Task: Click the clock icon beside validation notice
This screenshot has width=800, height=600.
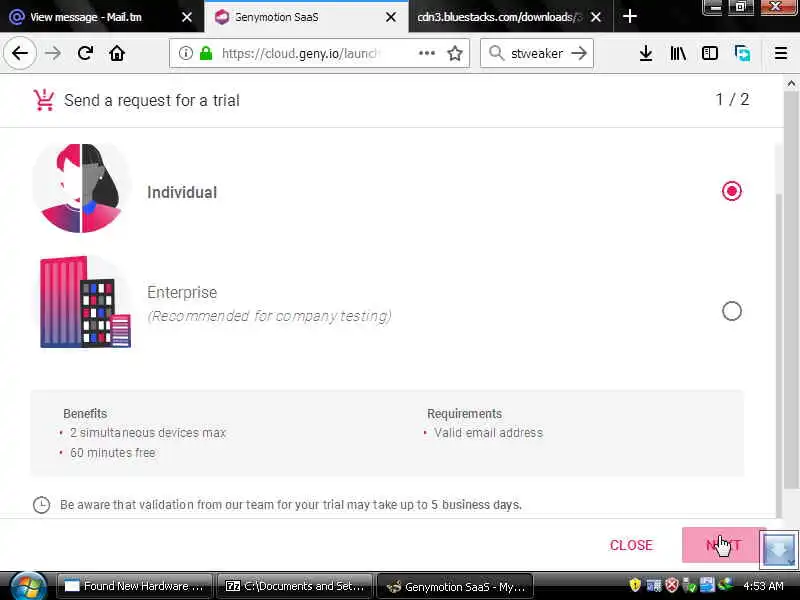Action: (41, 505)
